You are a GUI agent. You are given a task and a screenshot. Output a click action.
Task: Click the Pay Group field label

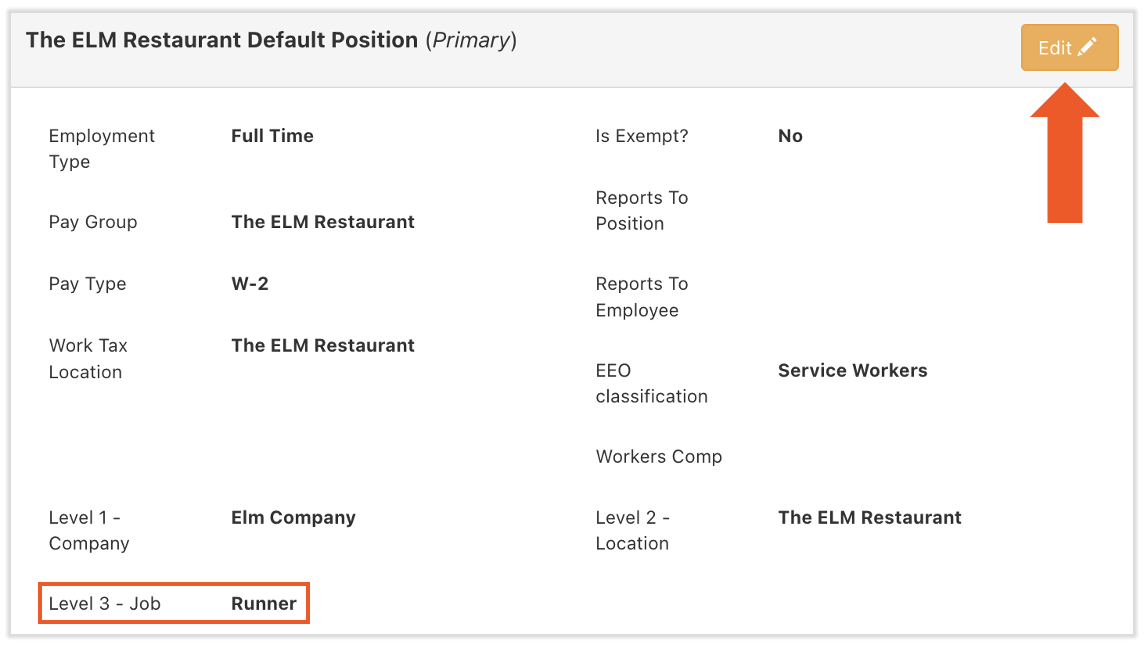pyautogui.click(x=93, y=222)
